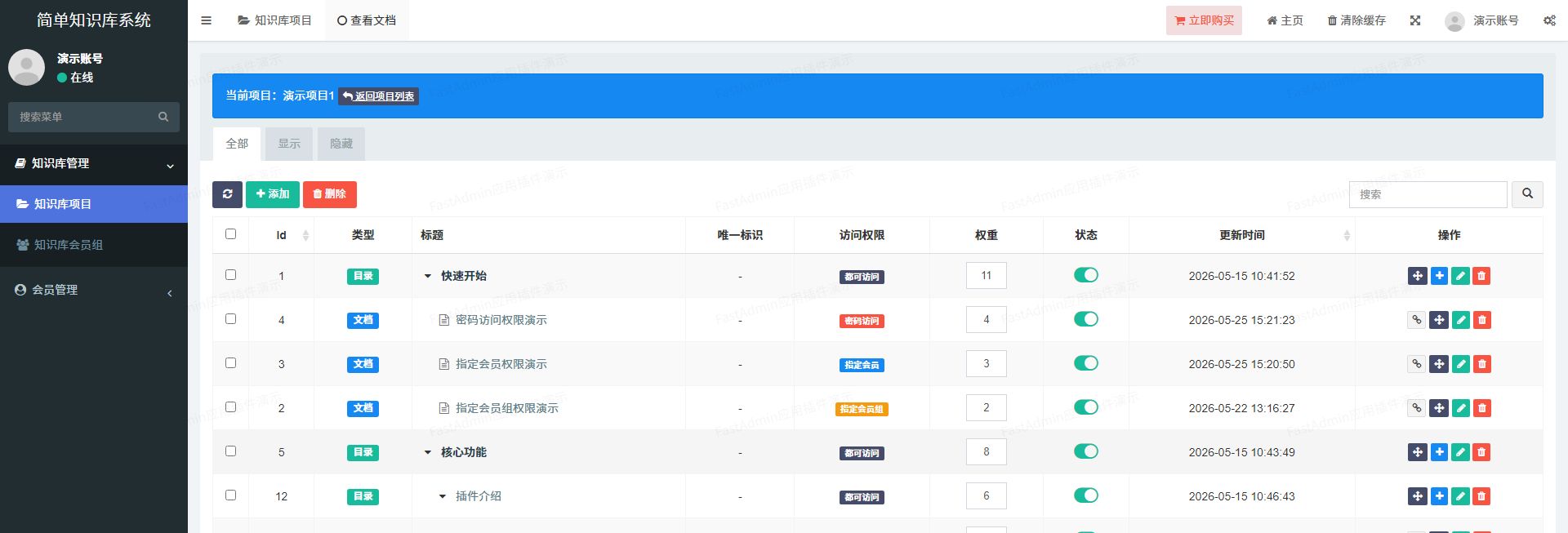Edit the 指定会员权限演示 document
Screen dimensions: 1568x533
tap(1461, 364)
